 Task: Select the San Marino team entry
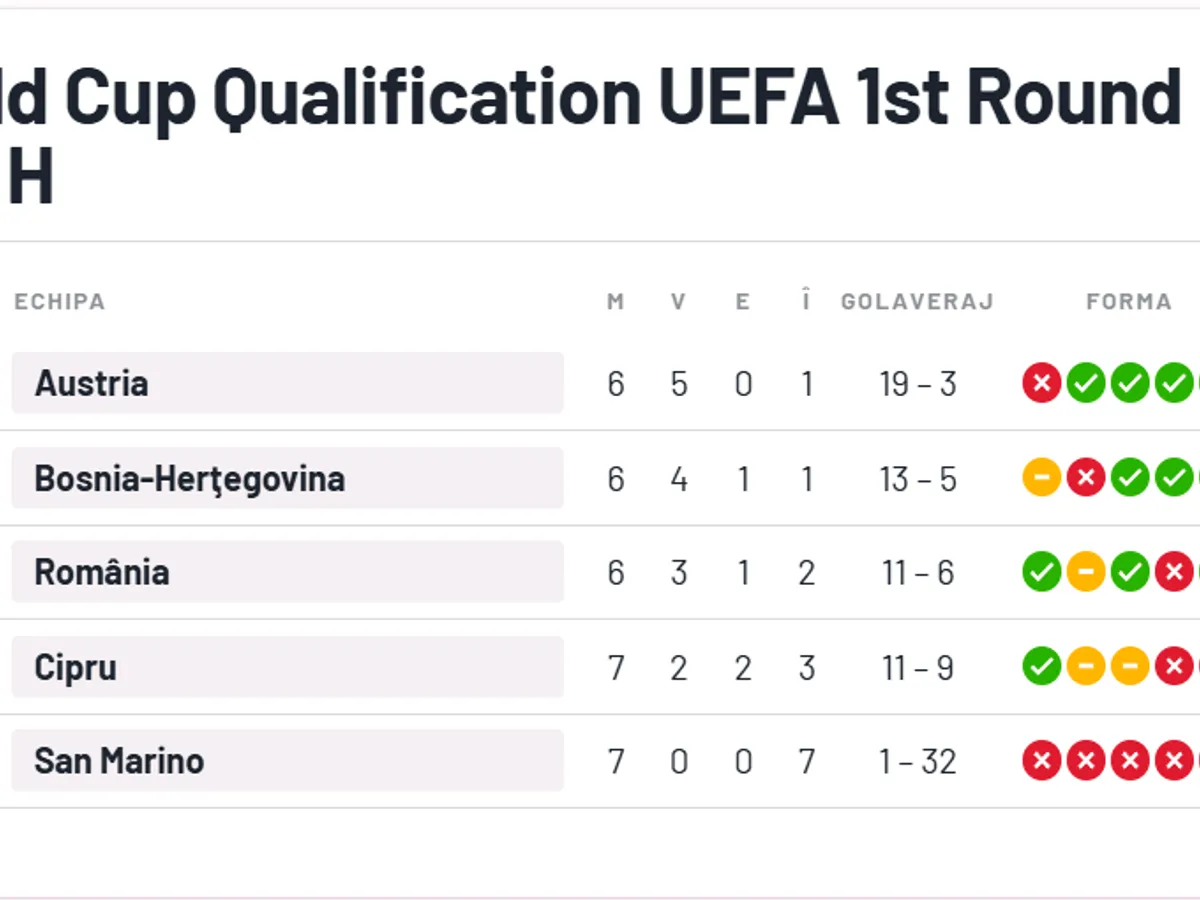(287, 762)
